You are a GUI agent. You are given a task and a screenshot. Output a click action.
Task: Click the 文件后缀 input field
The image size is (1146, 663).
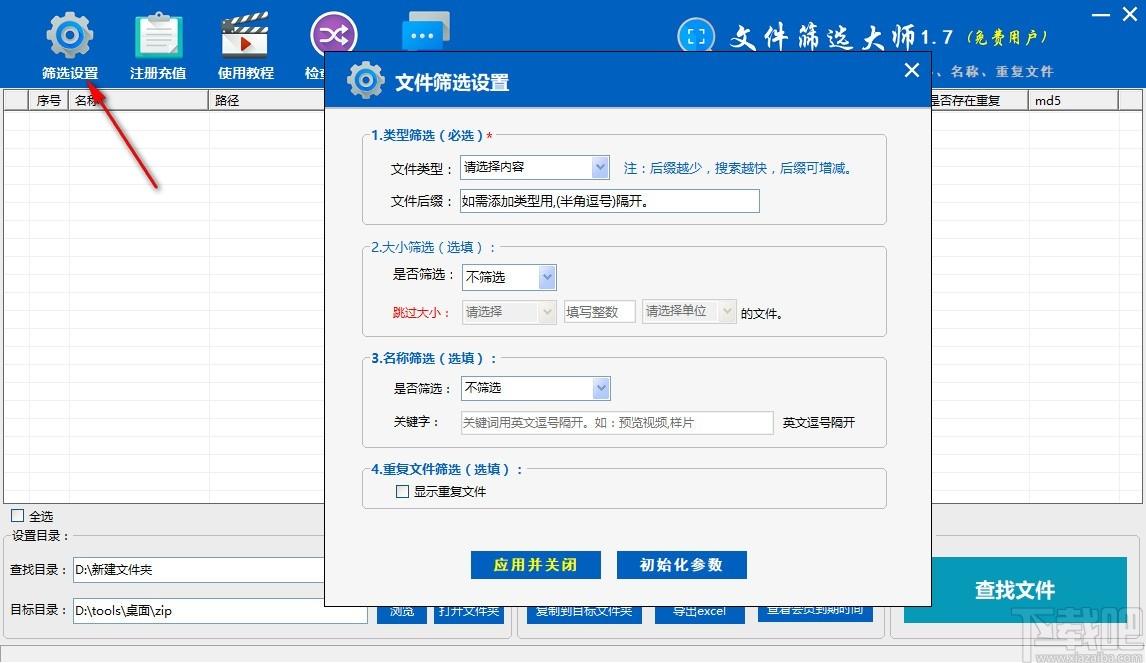click(610, 201)
